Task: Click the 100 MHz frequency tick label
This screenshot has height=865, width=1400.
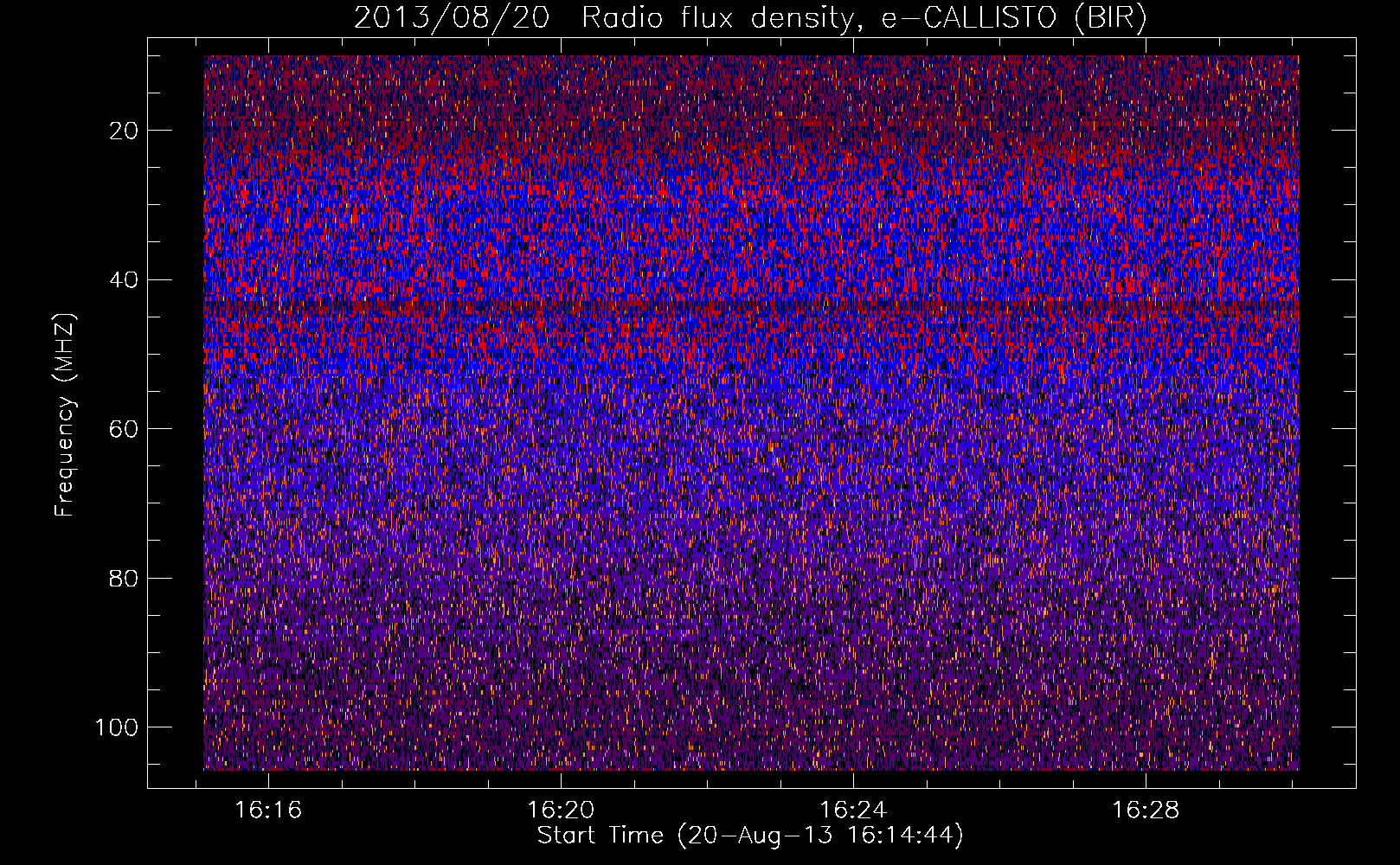Action: click(x=117, y=727)
